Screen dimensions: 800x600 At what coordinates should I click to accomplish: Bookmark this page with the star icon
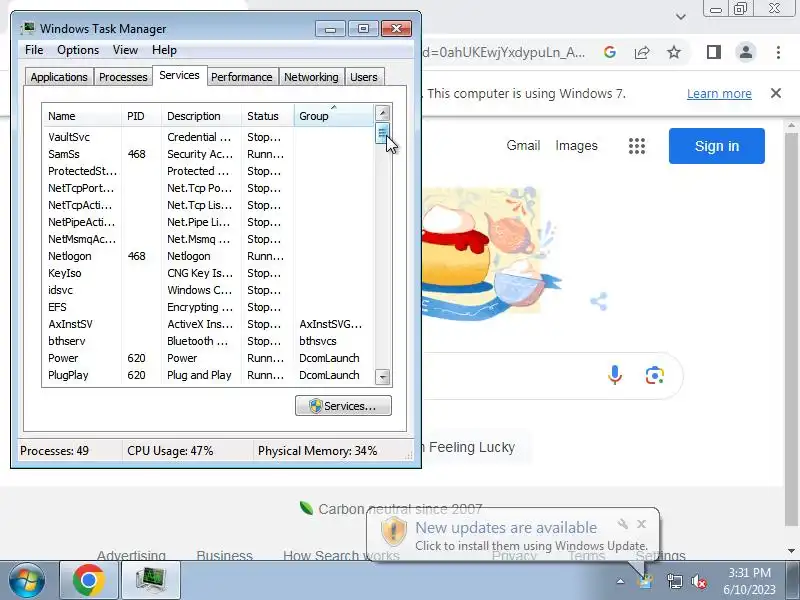click(x=674, y=52)
